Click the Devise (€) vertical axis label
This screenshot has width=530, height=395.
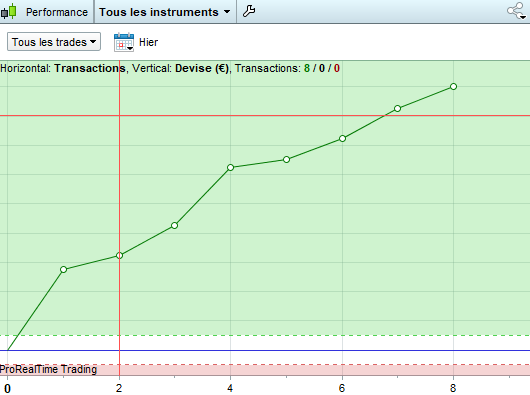tap(202, 68)
